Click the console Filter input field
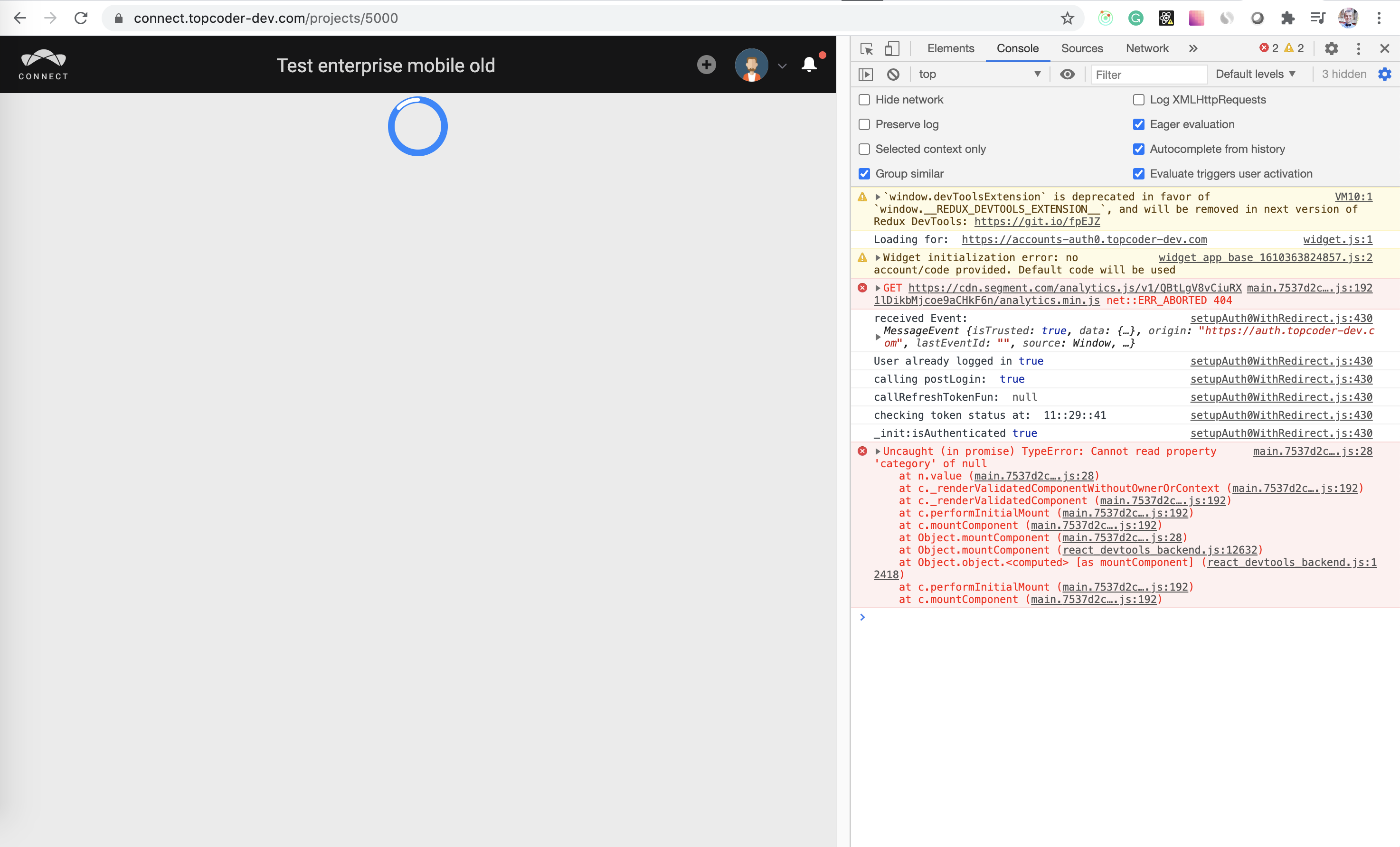 coord(1148,75)
